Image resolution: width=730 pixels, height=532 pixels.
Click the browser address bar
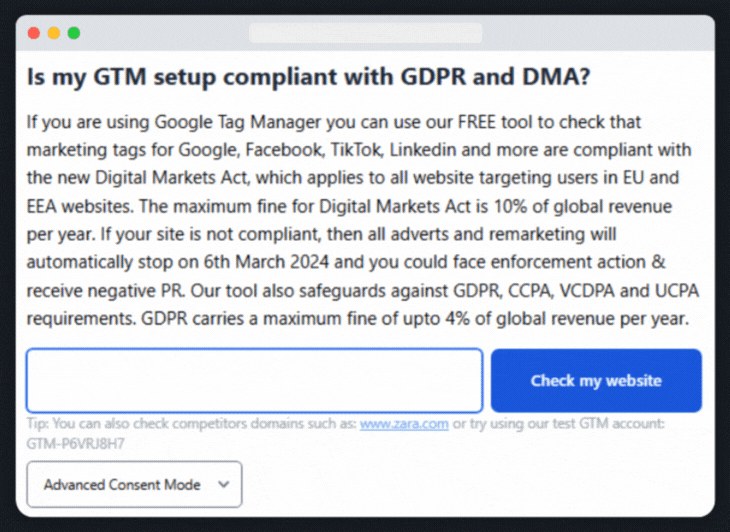click(x=365, y=33)
